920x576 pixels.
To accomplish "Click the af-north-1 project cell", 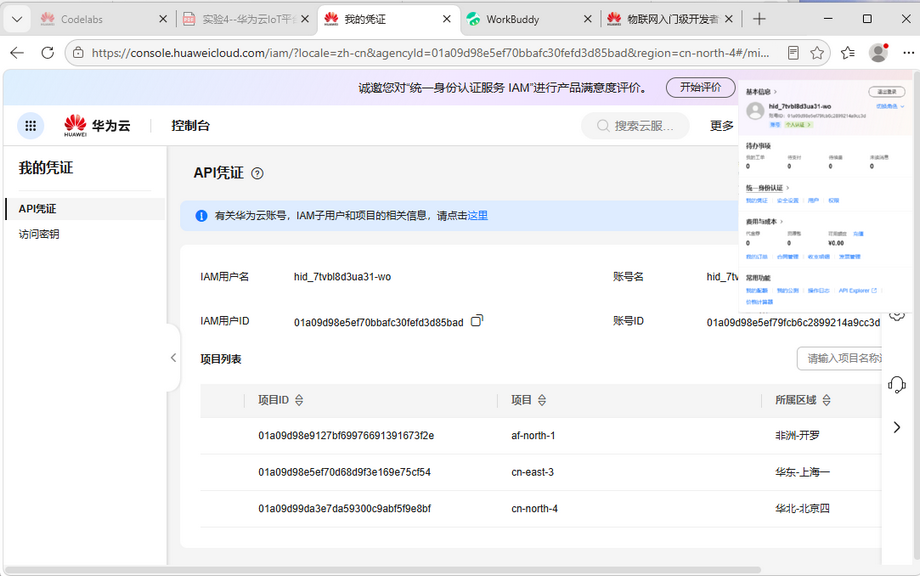I will [533, 436].
